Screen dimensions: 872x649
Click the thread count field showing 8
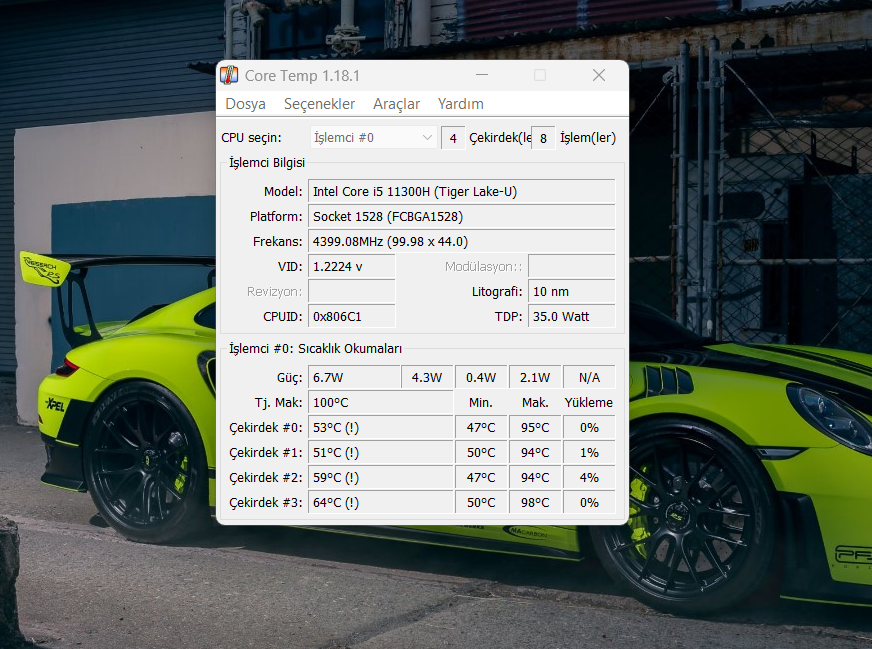[x=543, y=138]
